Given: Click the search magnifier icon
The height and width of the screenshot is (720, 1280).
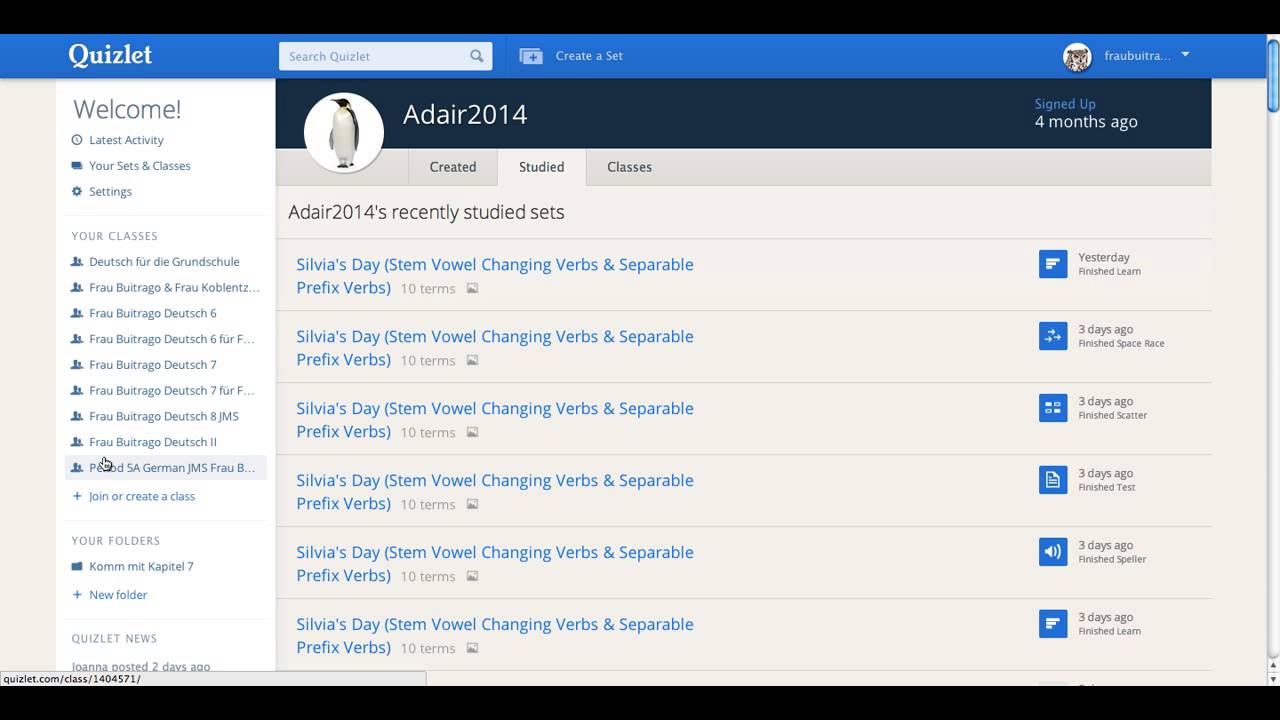Looking at the screenshot, I should coord(477,56).
